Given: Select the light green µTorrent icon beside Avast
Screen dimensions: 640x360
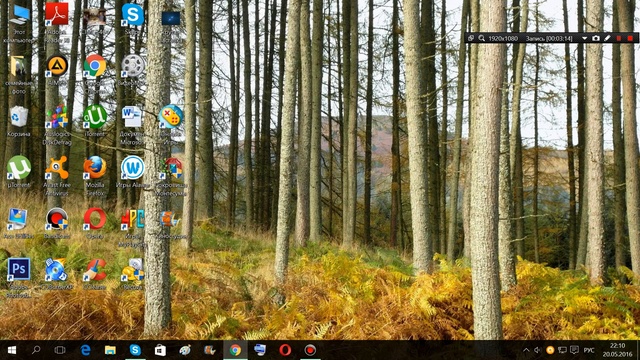Looking at the screenshot, I should click(x=19, y=171).
